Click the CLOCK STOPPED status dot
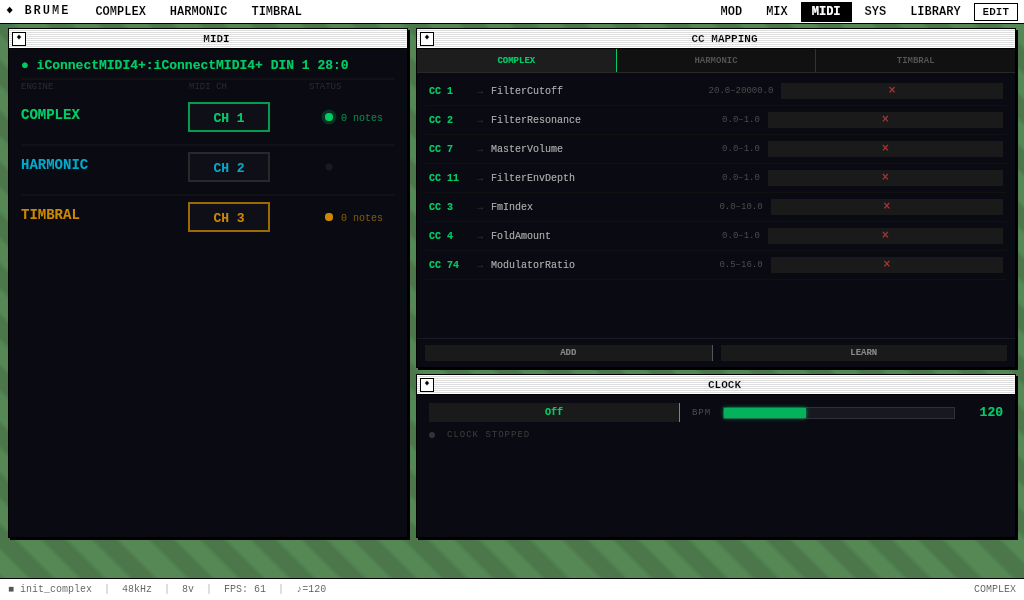 [x=431, y=434]
